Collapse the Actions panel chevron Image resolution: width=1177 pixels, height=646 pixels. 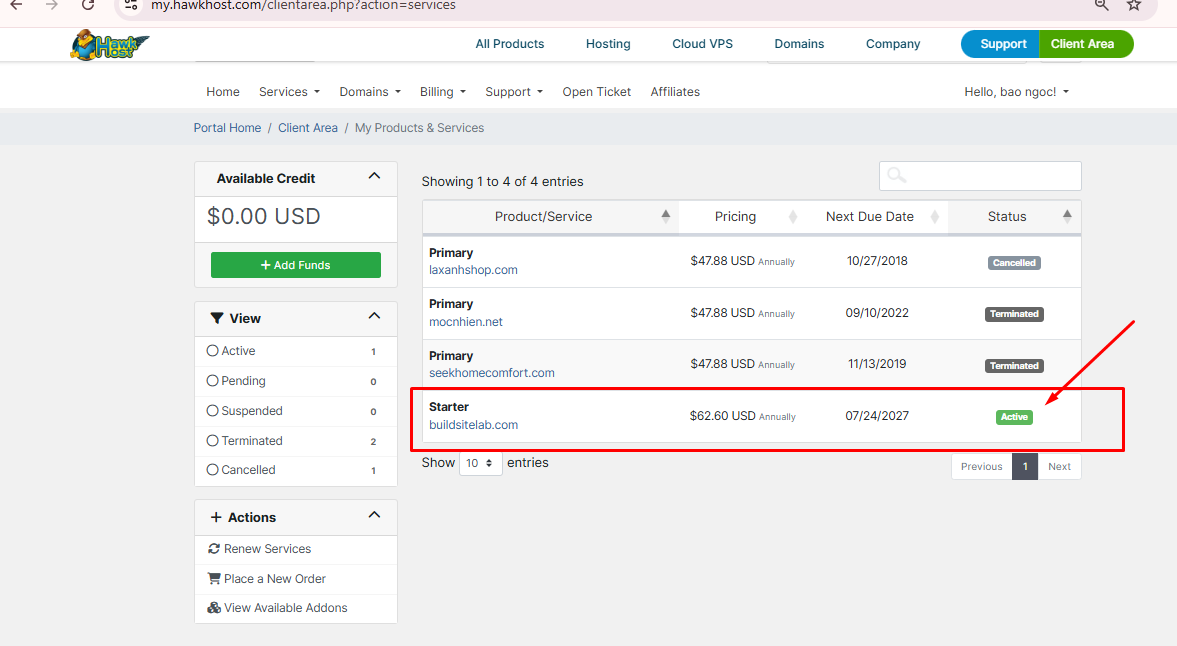tap(374, 515)
